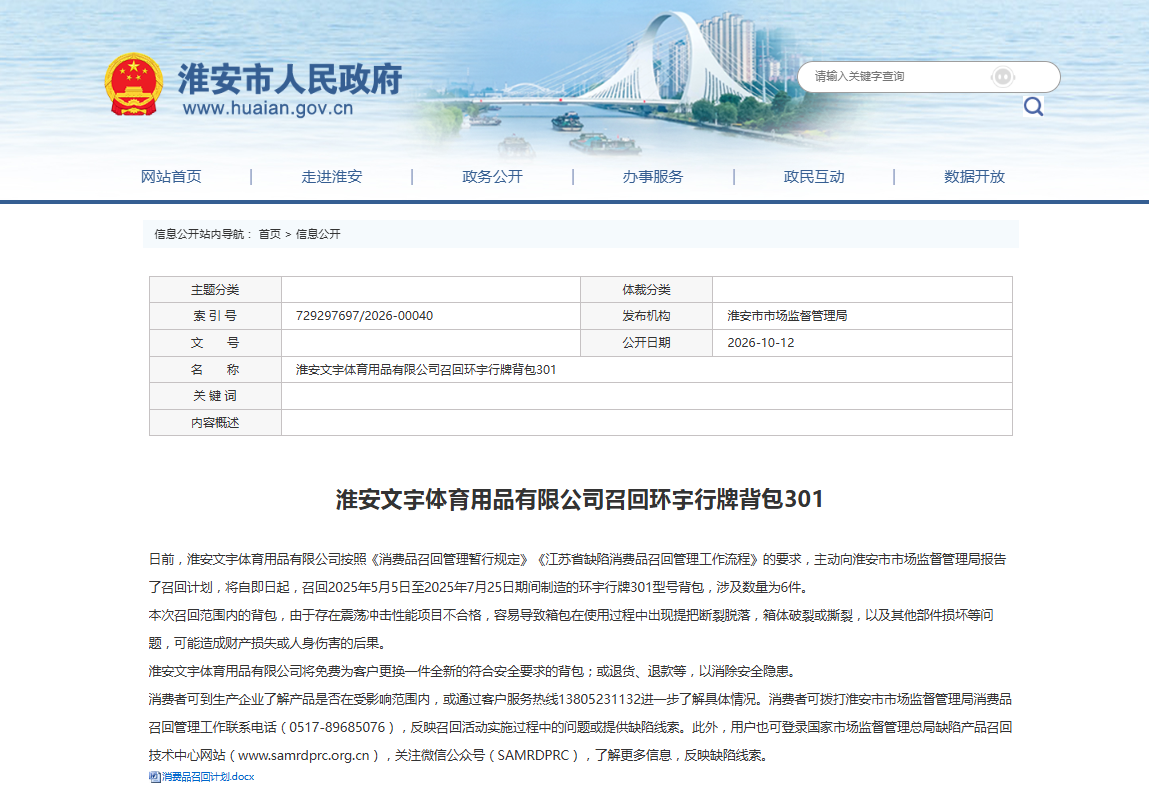Click the www.samrdprc.org.cn address text

coord(303,755)
